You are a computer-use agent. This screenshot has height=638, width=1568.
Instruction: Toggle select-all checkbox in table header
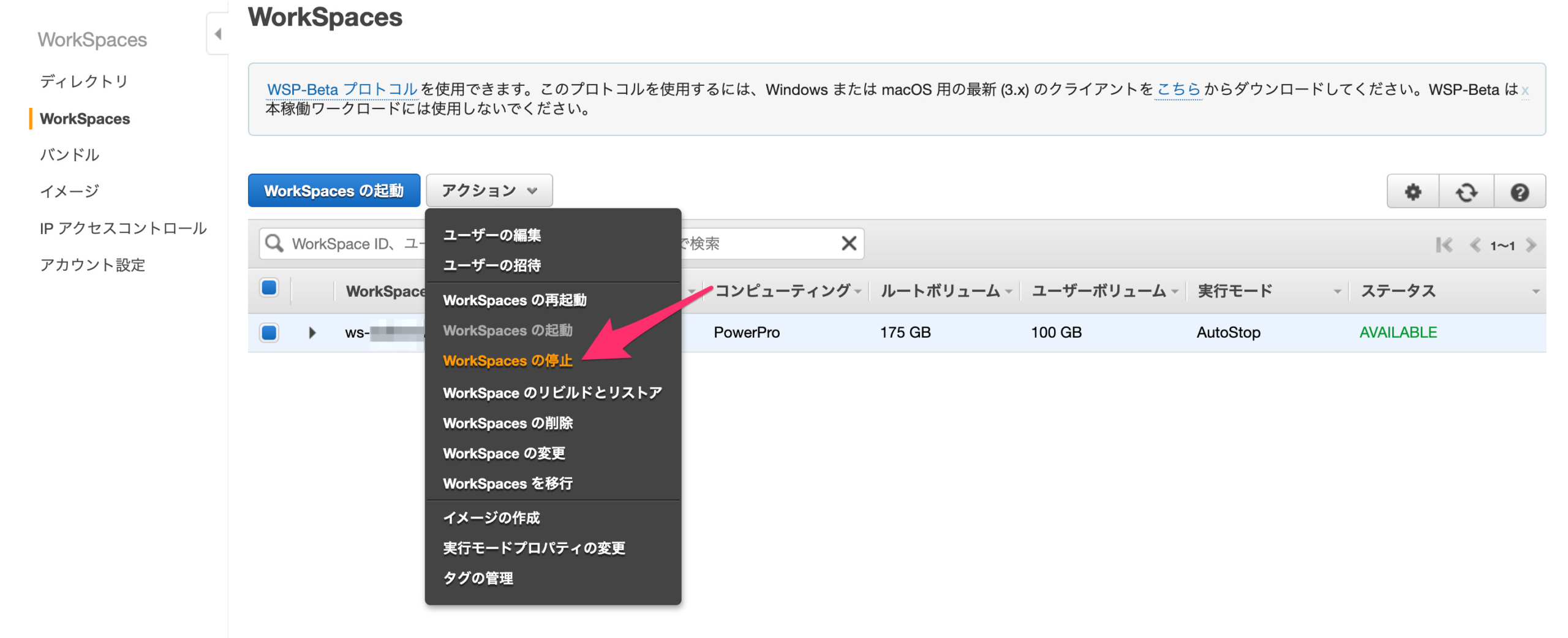coord(268,287)
